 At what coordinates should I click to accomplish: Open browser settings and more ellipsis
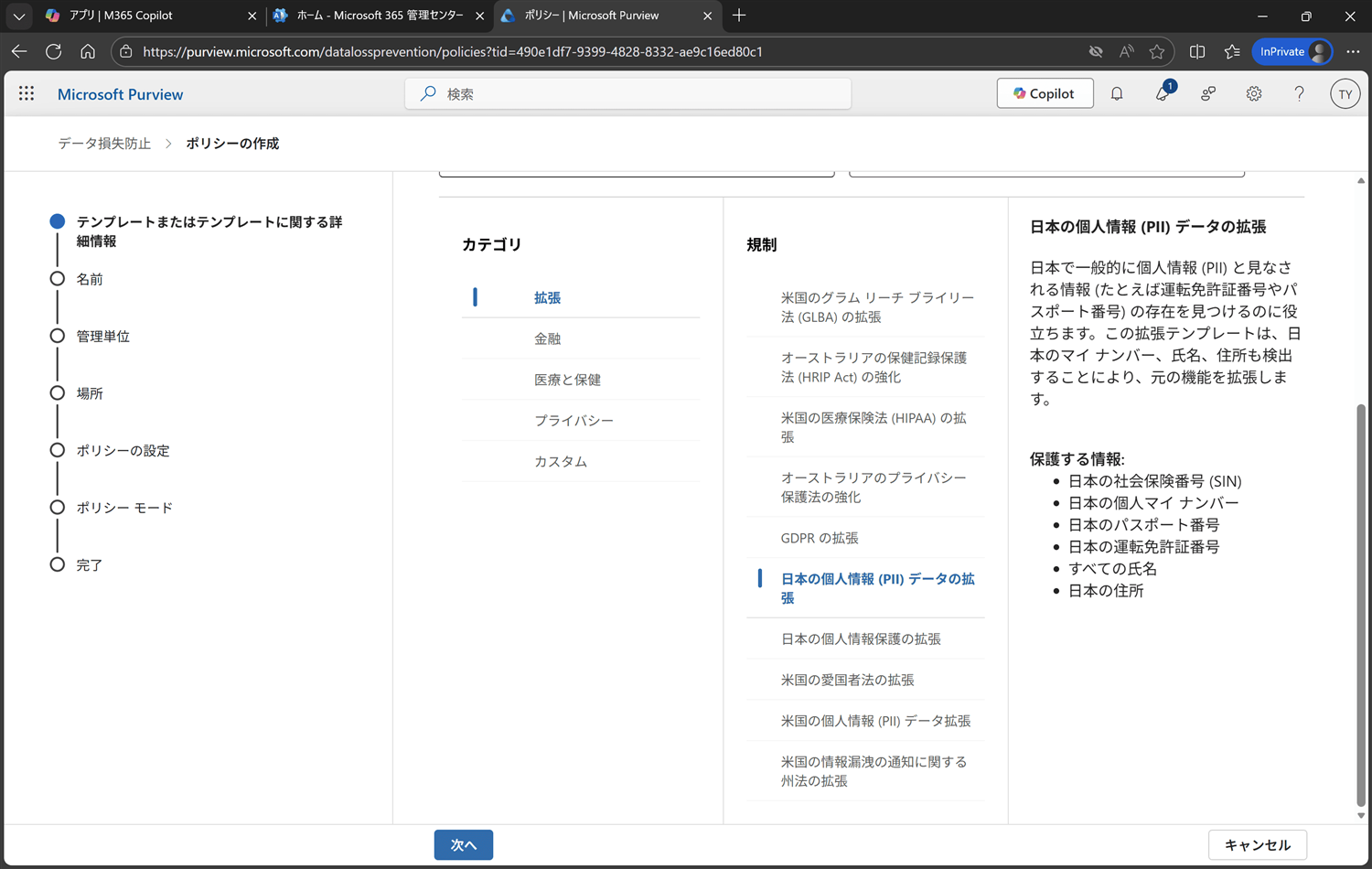pyautogui.click(x=1353, y=51)
